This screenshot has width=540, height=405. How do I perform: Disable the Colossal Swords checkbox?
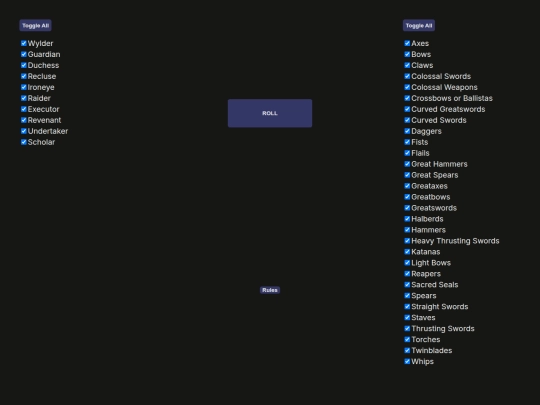[407, 76]
